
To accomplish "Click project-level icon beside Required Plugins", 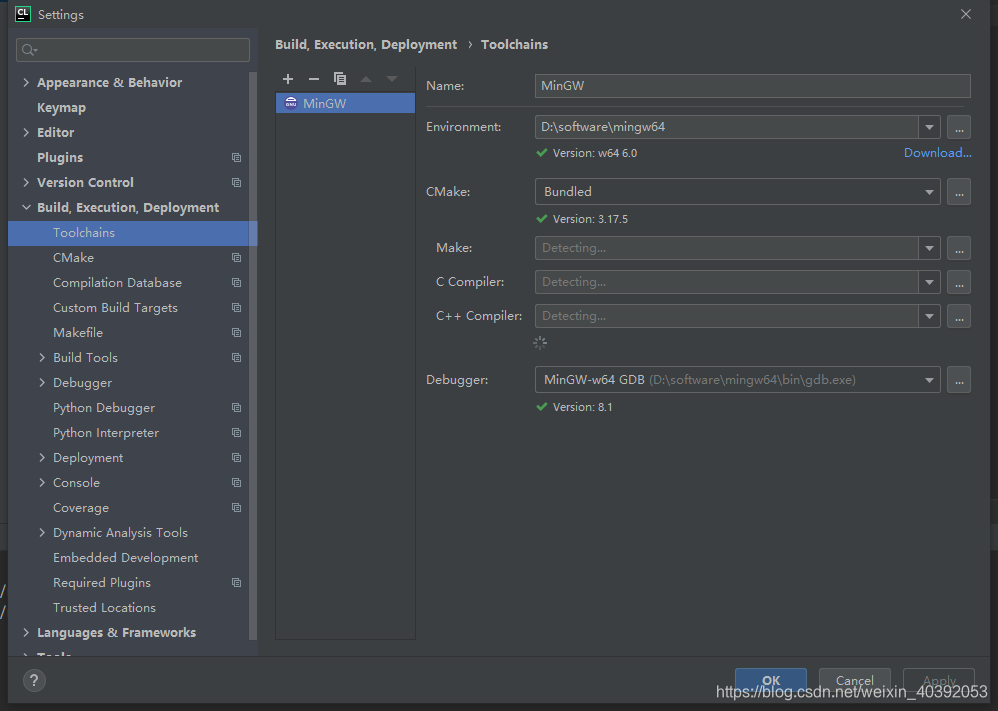I will (x=237, y=583).
